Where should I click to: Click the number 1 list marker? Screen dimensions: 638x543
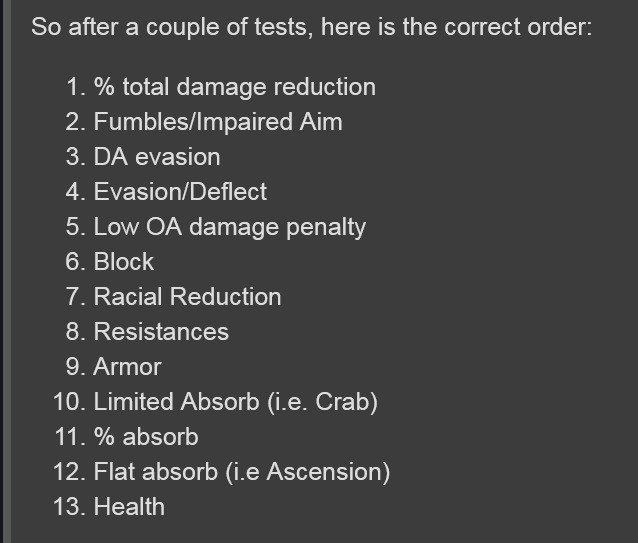coord(76,87)
